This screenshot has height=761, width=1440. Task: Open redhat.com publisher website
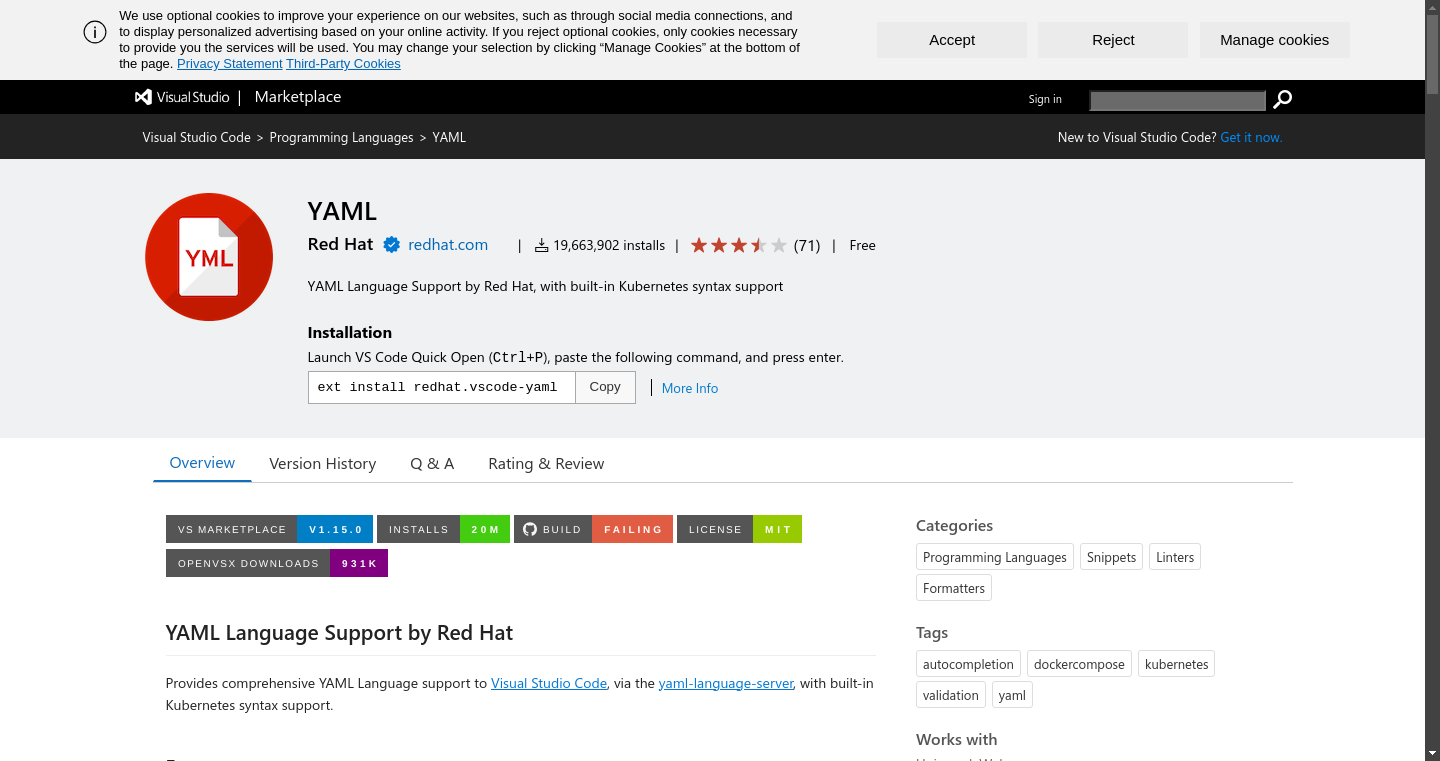448,245
